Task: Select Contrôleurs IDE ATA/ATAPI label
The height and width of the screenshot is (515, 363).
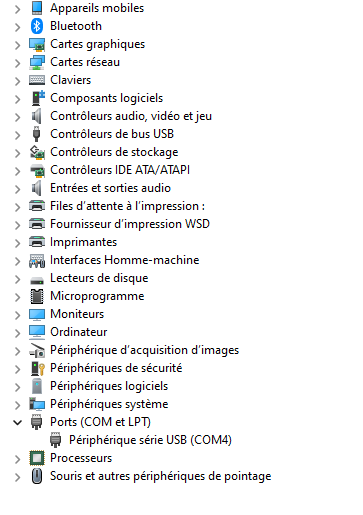Action: click(x=120, y=170)
